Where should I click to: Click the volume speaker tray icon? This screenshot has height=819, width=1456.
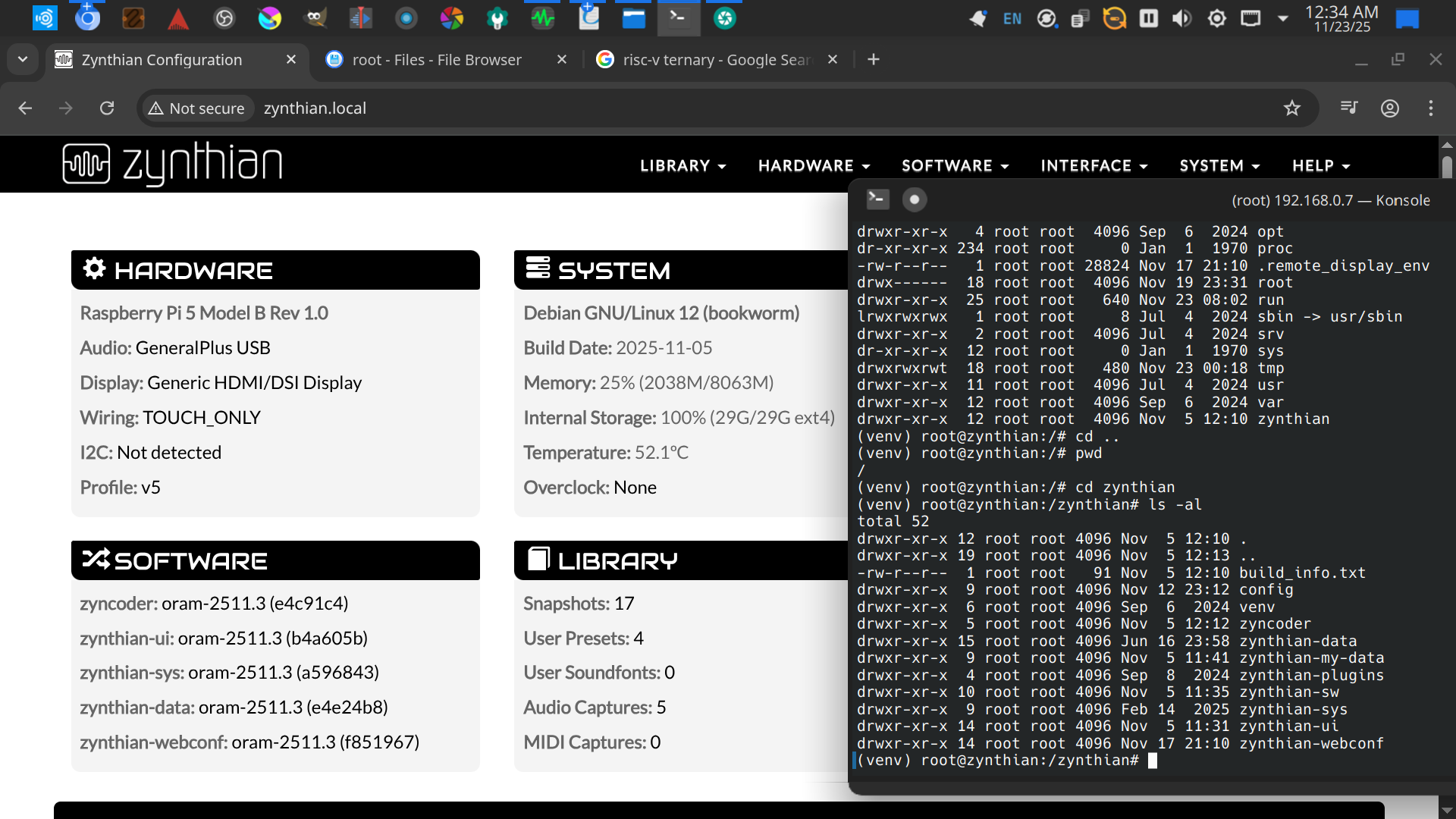[1182, 18]
